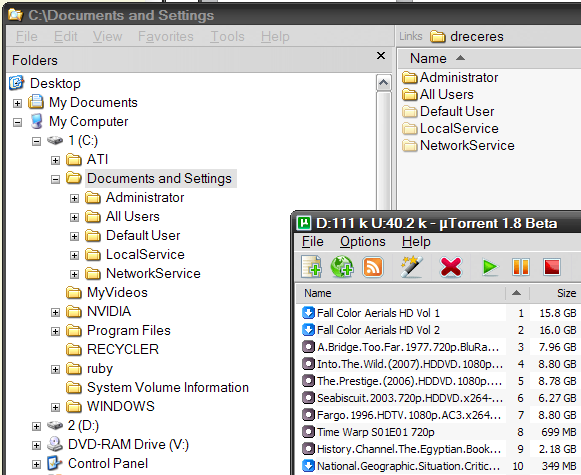
Task: Sort torrents by queue order column header
Action: (x=517, y=293)
